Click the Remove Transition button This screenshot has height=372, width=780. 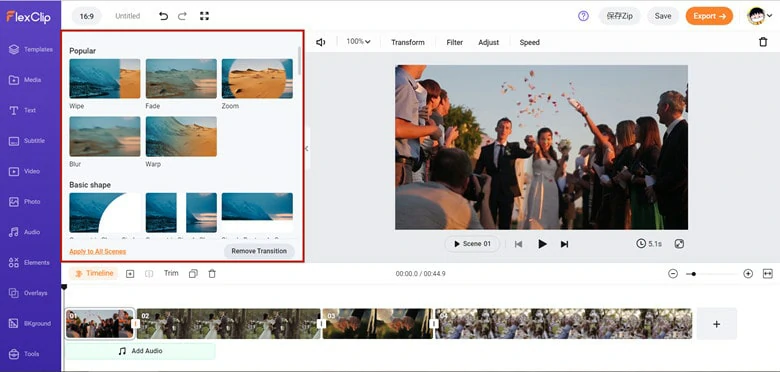(259, 251)
